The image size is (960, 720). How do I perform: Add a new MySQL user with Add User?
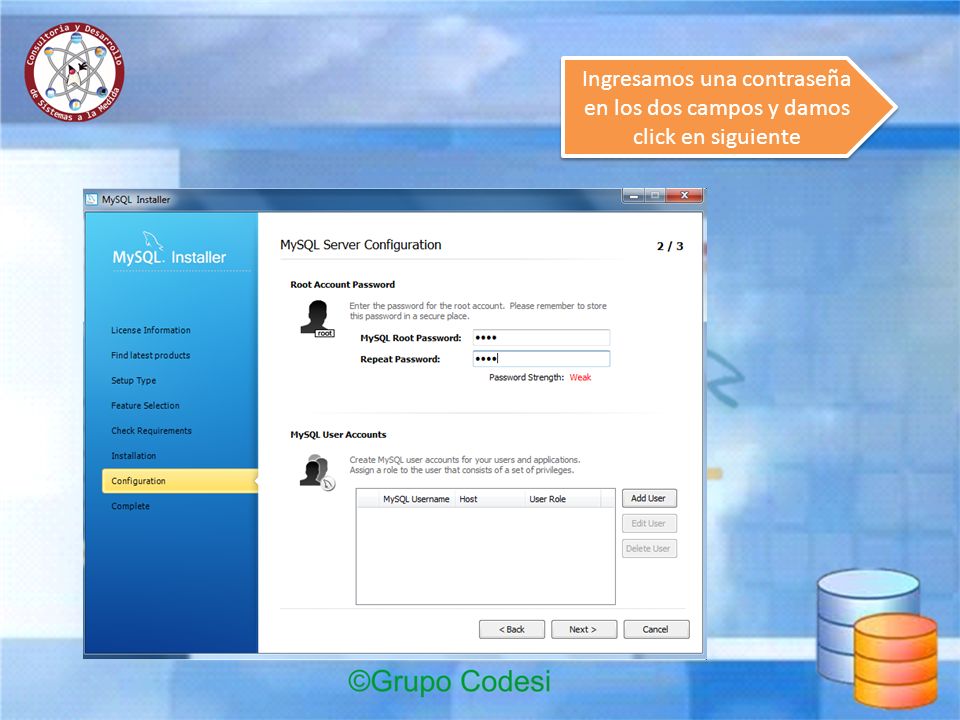[x=649, y=498]
